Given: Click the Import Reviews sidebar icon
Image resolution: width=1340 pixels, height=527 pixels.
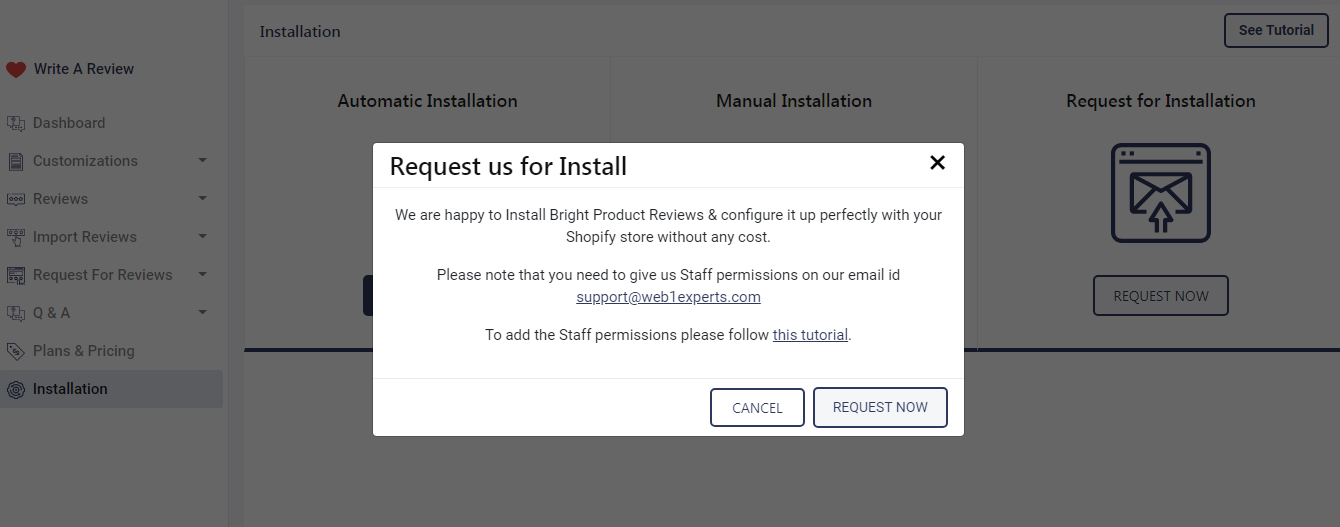Looking at the screenshot, I should coord(15,237).
